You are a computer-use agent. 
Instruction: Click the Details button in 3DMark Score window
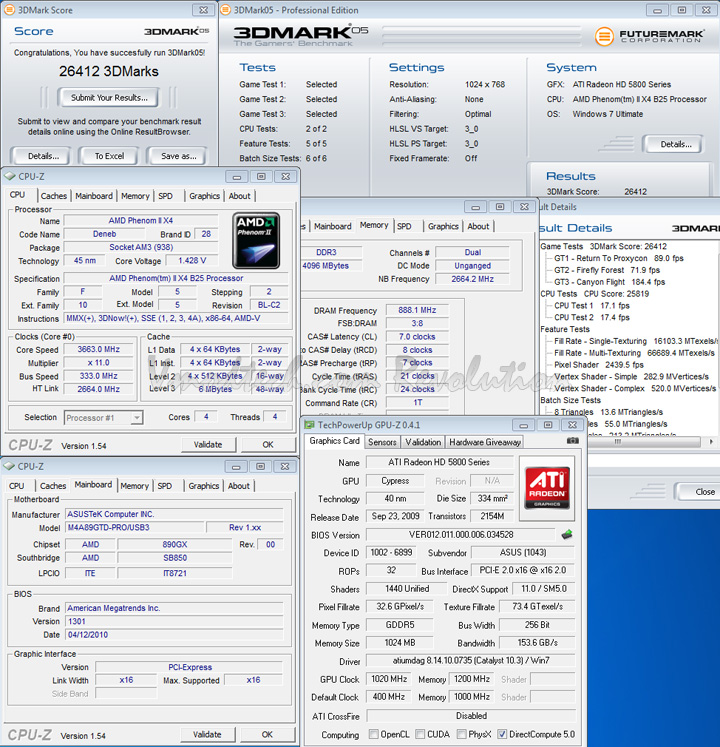pyautogui.click(x=43, y=156)
